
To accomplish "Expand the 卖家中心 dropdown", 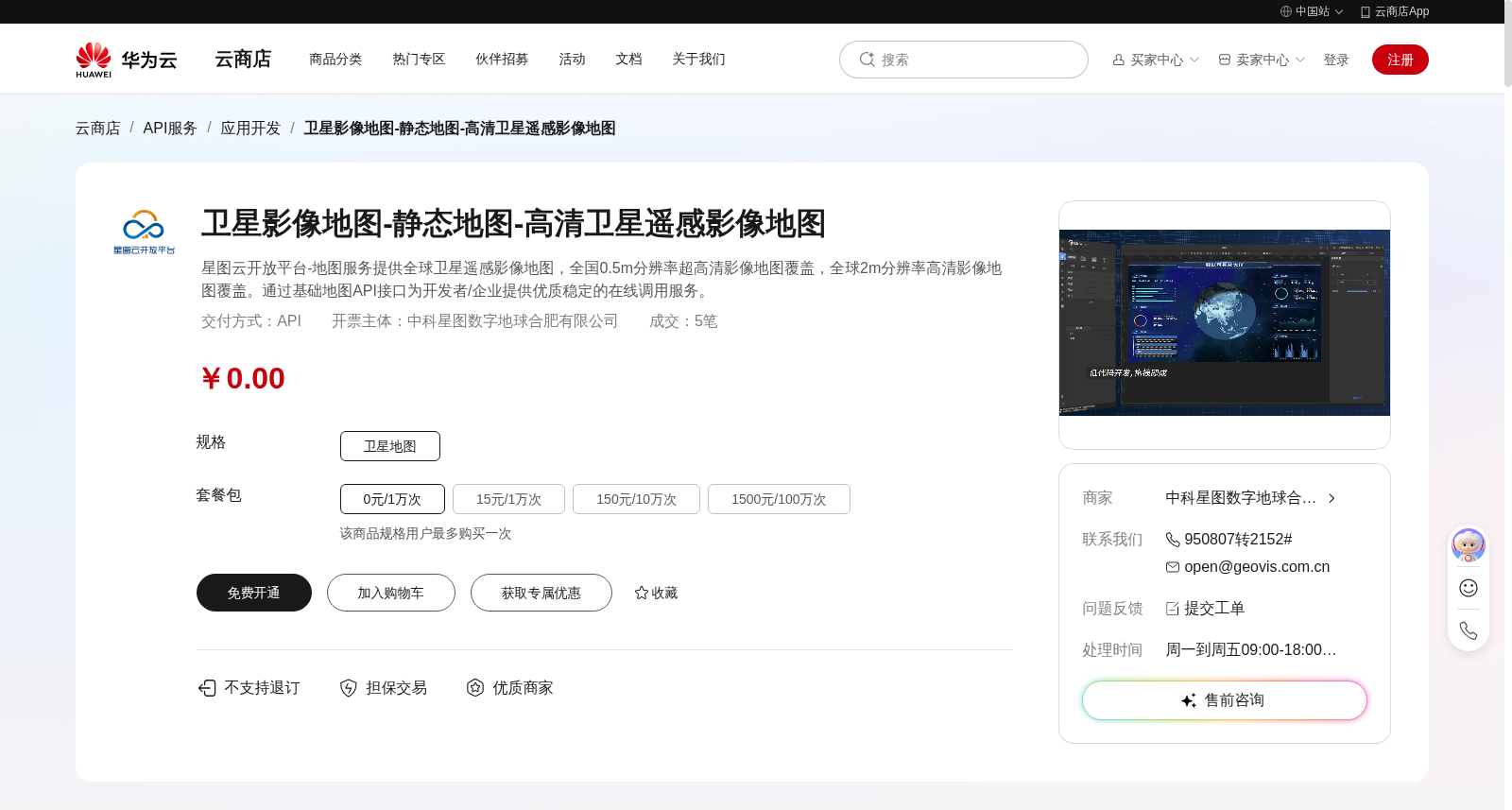I will coord(1300,60).
